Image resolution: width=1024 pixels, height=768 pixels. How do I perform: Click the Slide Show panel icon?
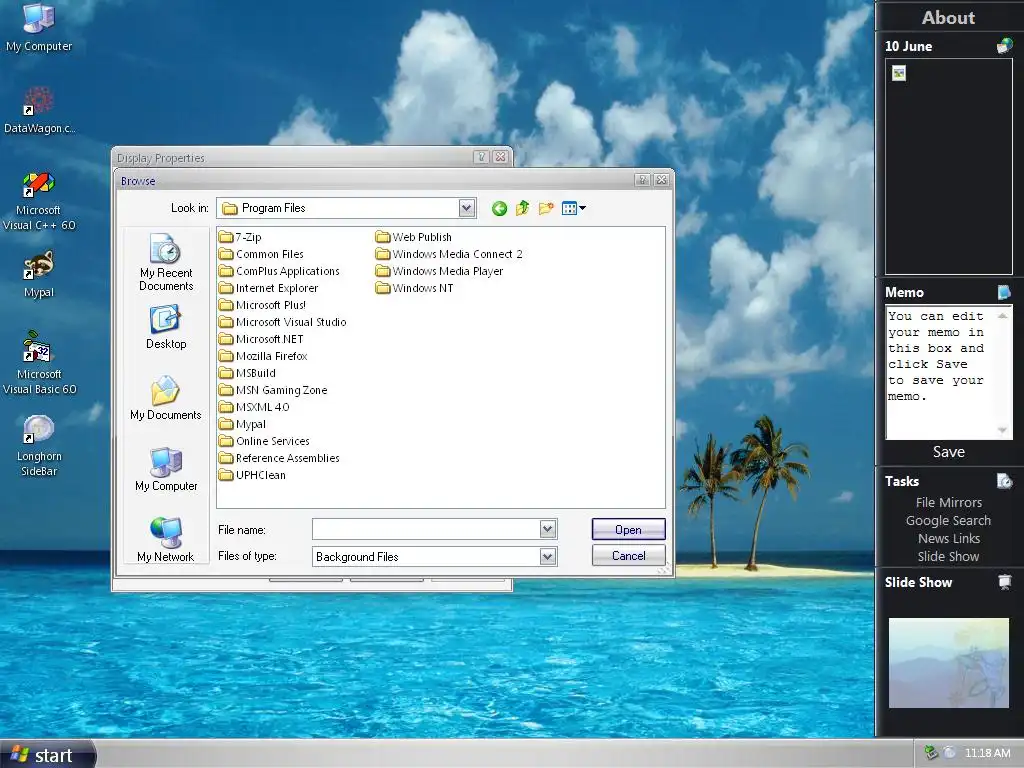1004,582
